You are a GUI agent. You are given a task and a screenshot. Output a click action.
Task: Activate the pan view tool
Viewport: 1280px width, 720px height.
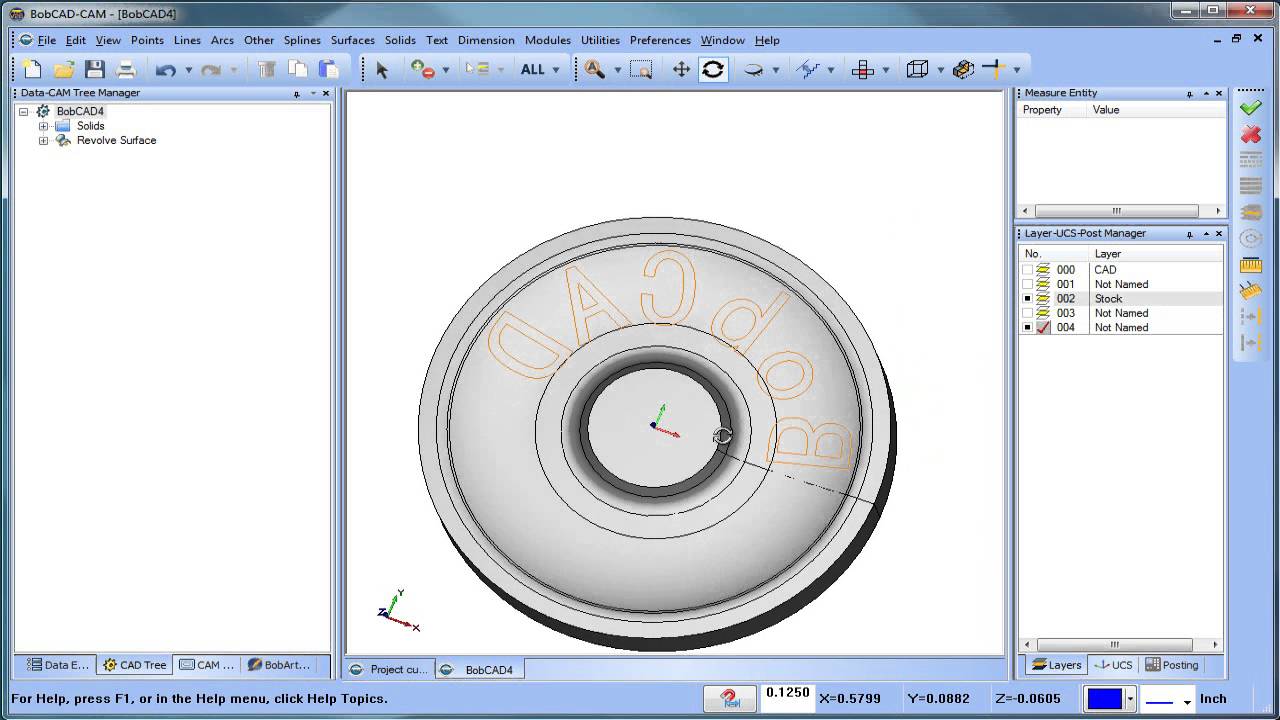(681, 69)
